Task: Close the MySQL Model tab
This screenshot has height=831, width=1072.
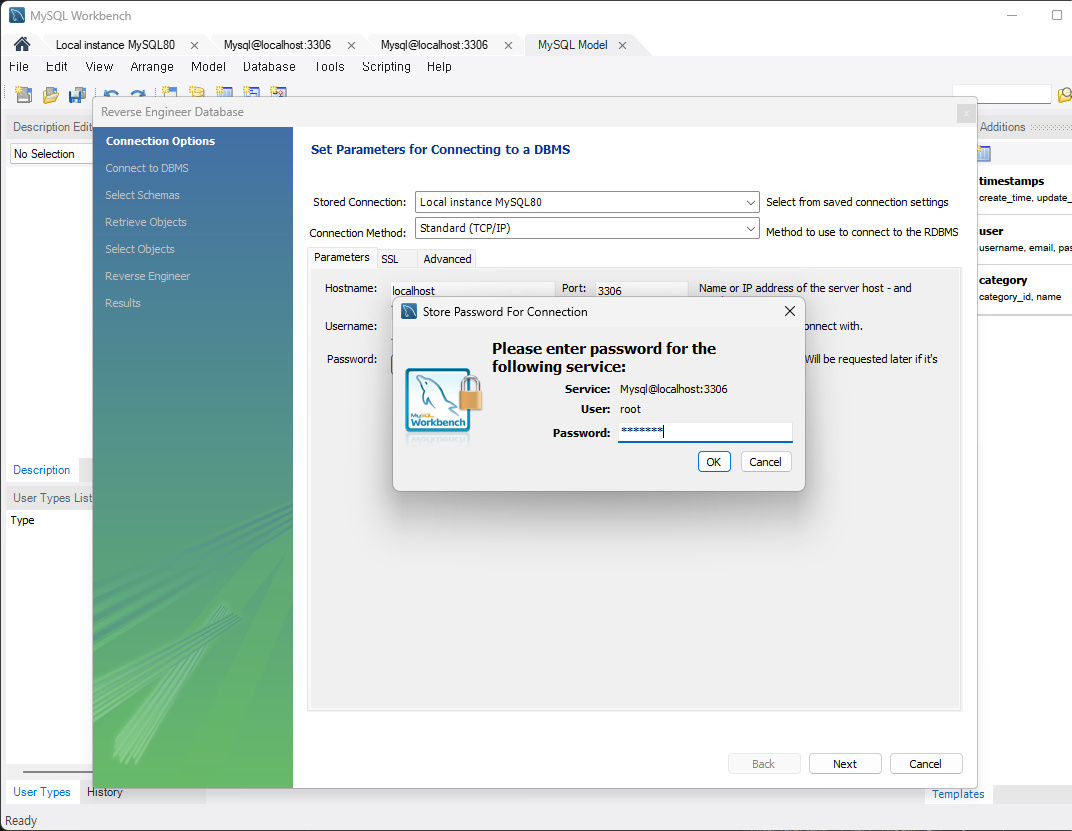Action: tap(622, 45)
